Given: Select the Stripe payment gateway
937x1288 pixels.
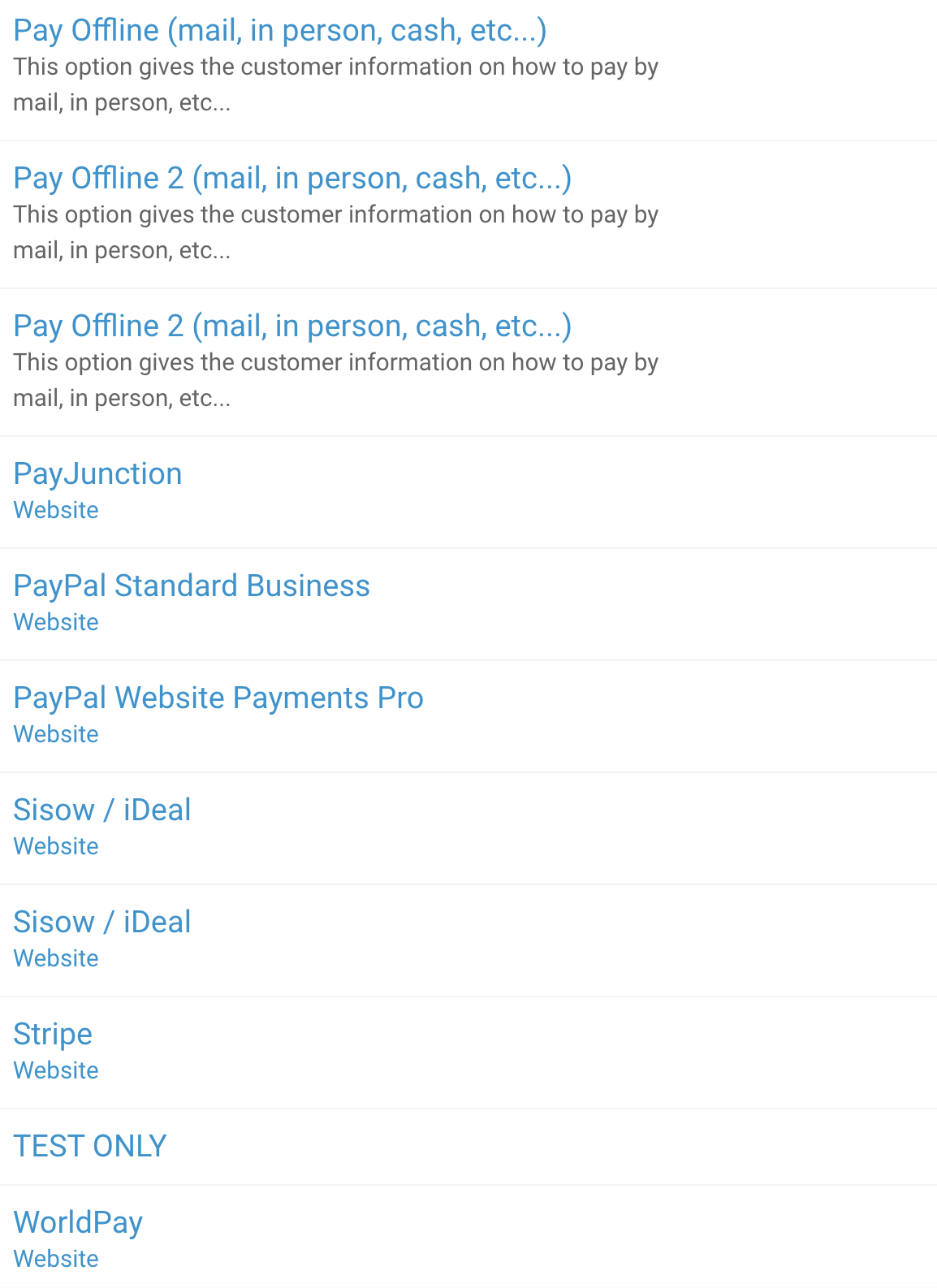Looking at the screenshot, I should 53,1035.
